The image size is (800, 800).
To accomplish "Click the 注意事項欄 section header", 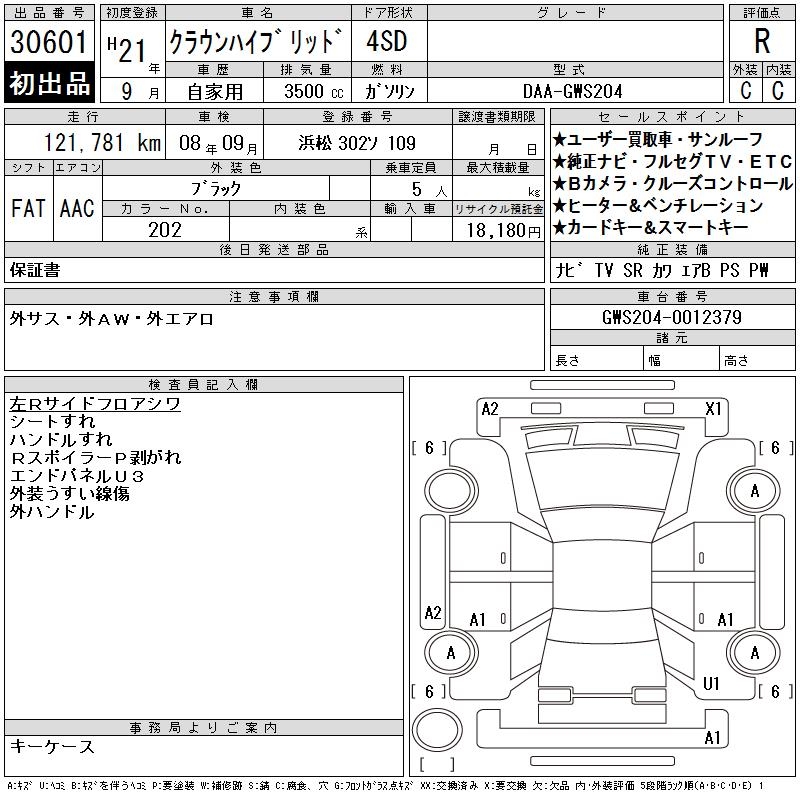I will tap(274, 296).
